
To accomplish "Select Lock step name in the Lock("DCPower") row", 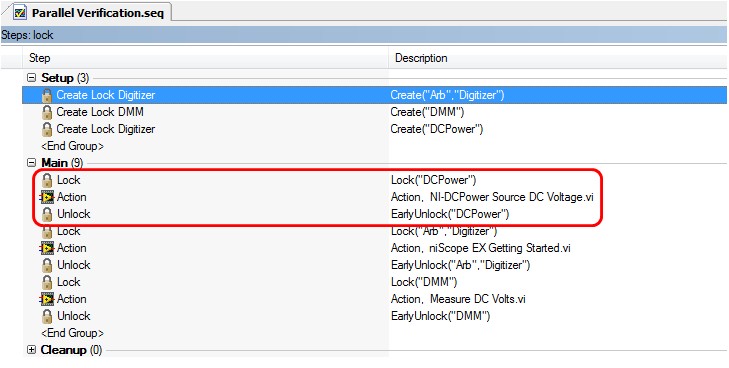I will (x=68, y=180).
